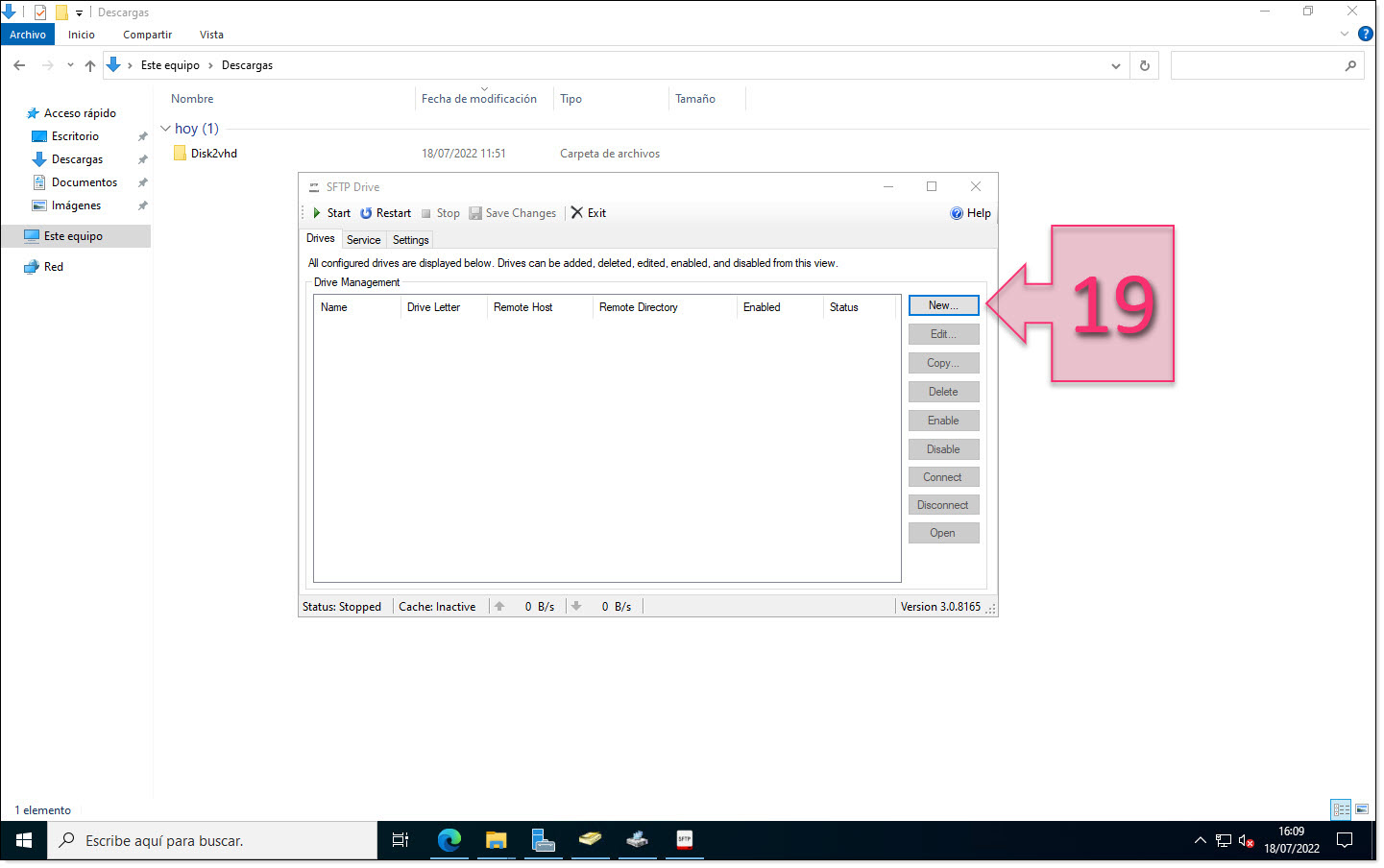Open the Compartir ribbon tab
The width and height of the screenshot is (1384, 868).
click(x=147, y=35)
